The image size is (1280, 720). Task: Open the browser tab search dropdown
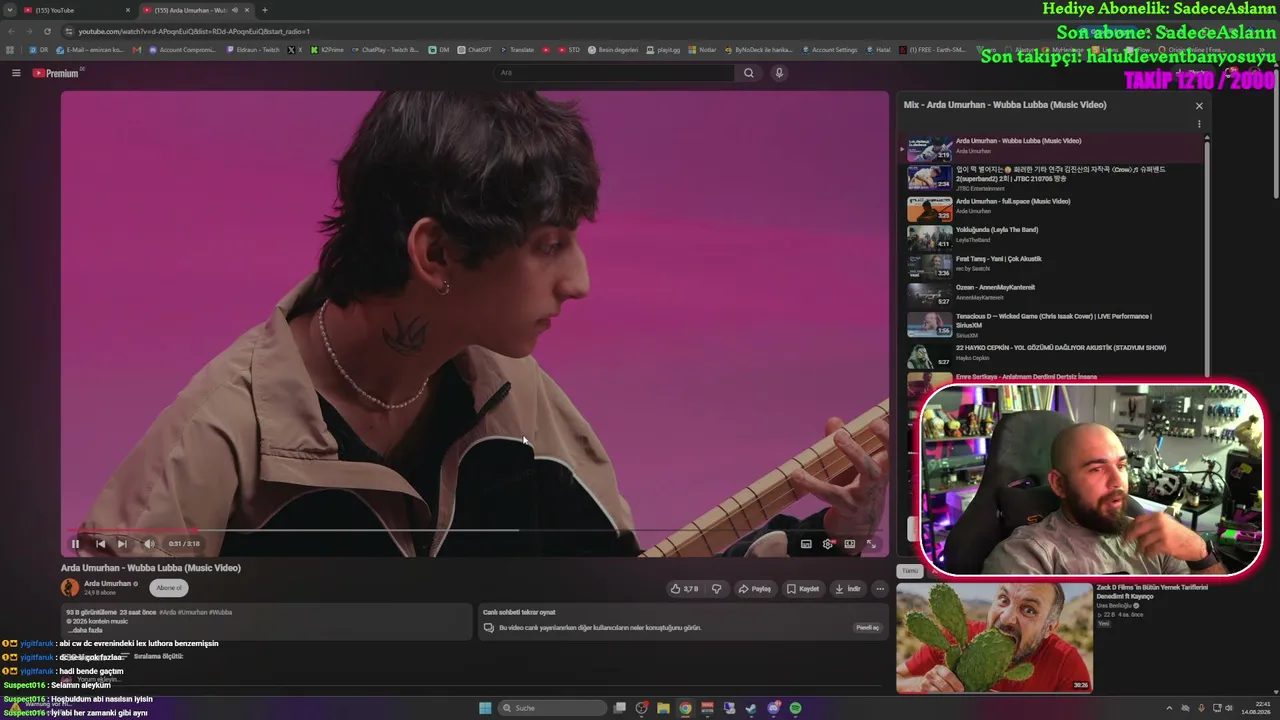[x=11, y=10]
